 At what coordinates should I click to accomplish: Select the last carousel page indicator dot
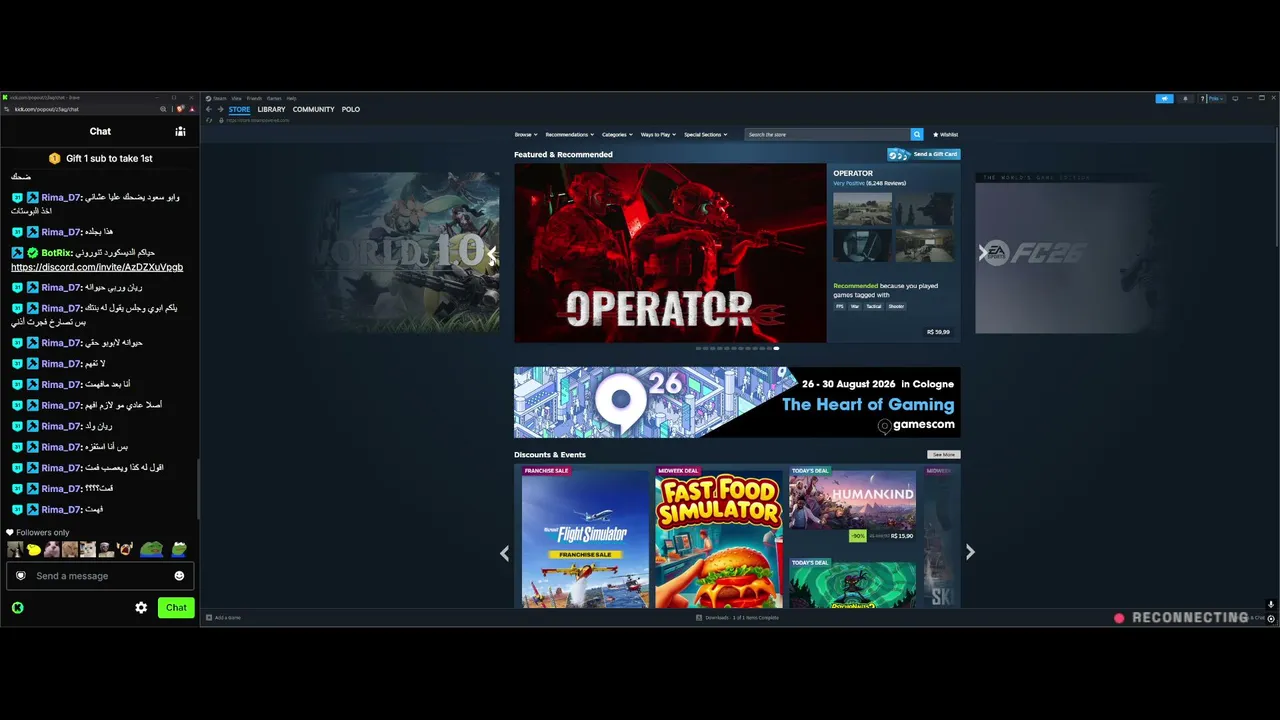click(776, 348)
